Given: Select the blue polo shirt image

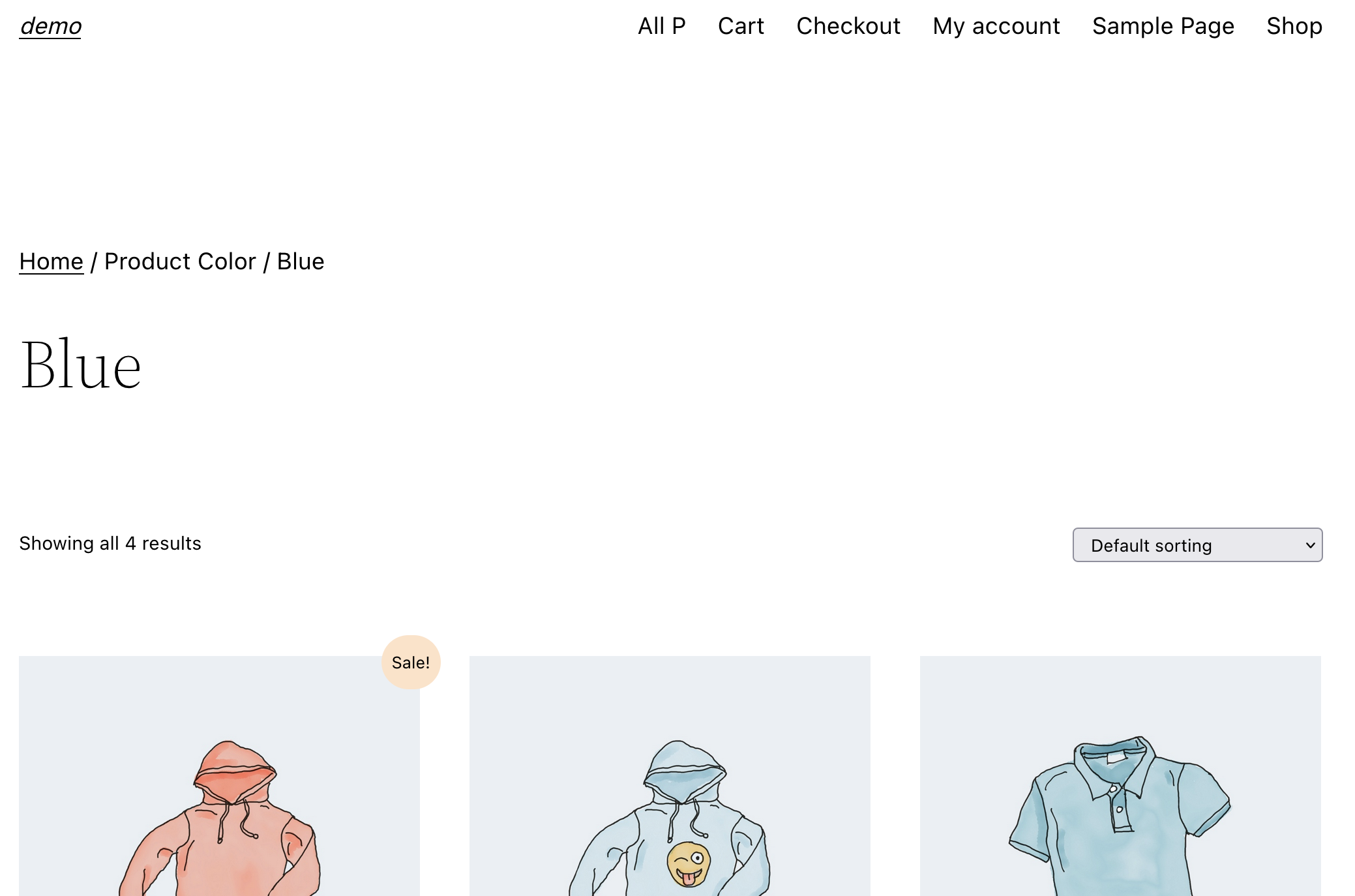Looking at the screenshot, I should click(x=1120, y=776).
